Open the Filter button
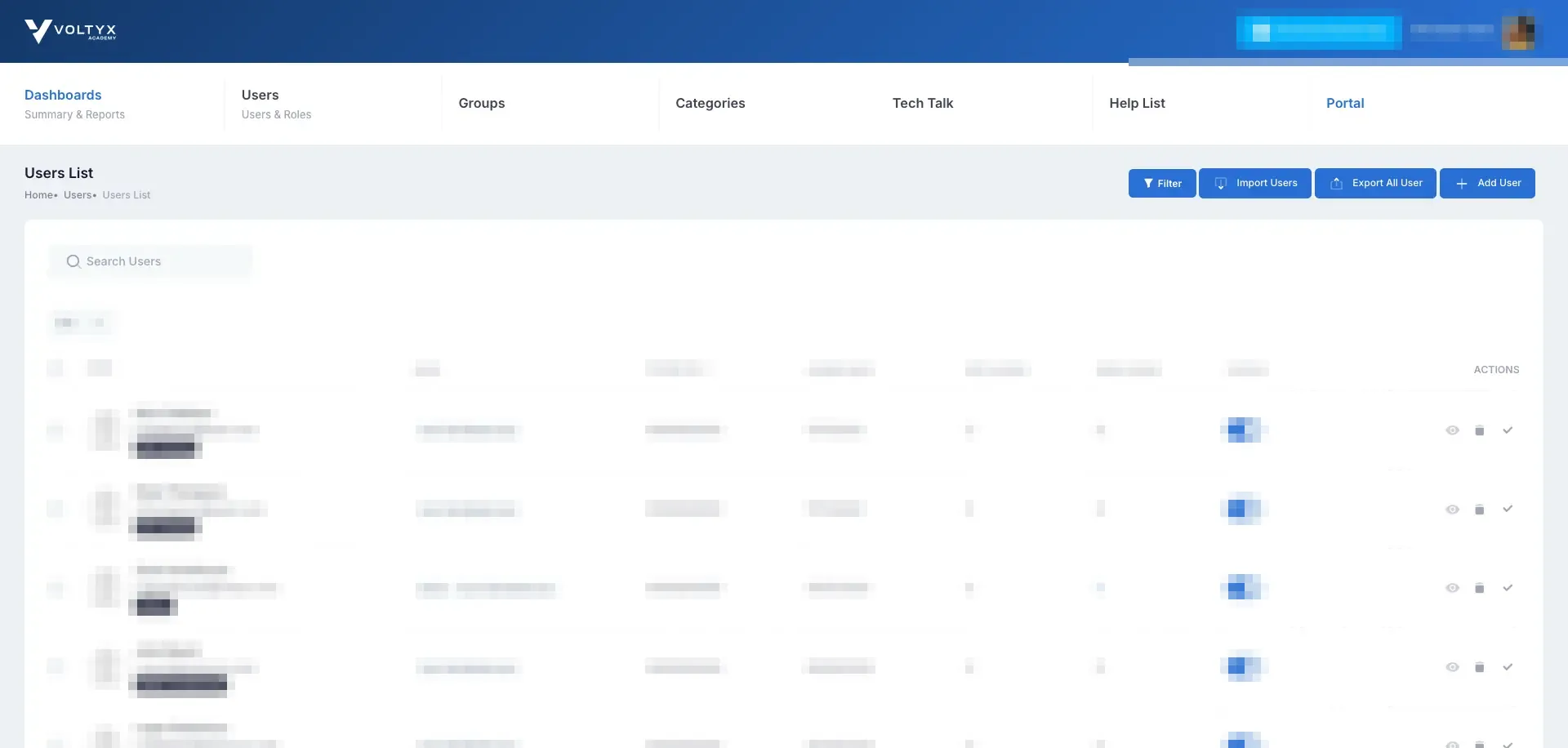1568x748 pixels. point(1162,184)
